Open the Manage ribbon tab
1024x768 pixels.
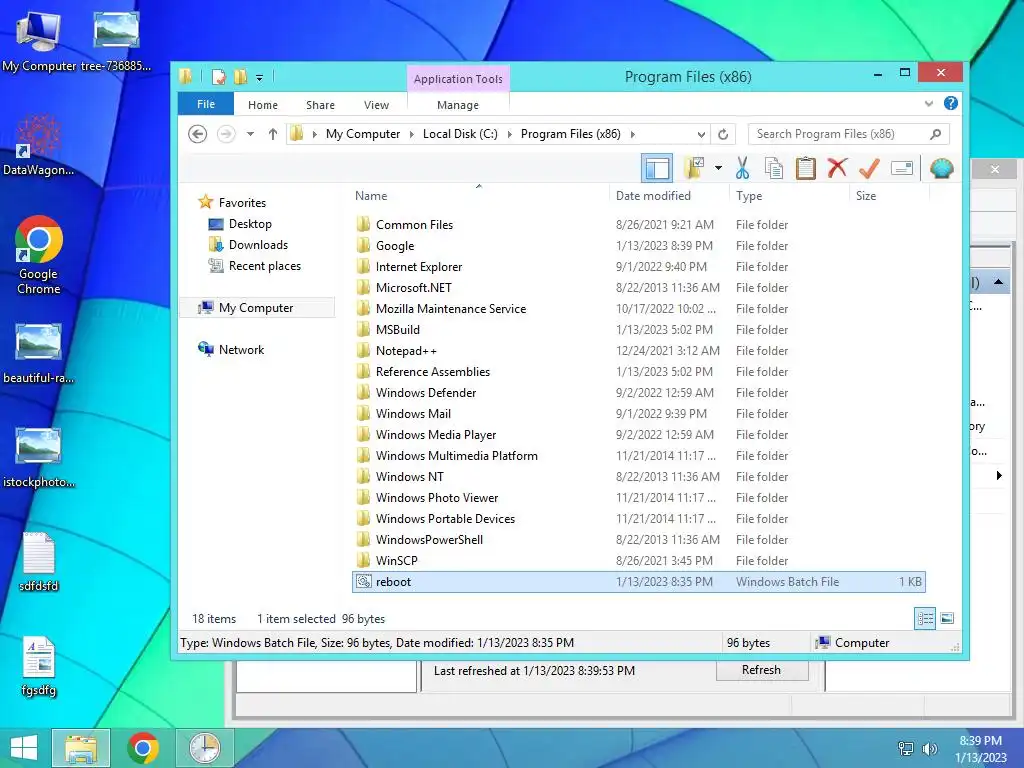tap(458, 105)
